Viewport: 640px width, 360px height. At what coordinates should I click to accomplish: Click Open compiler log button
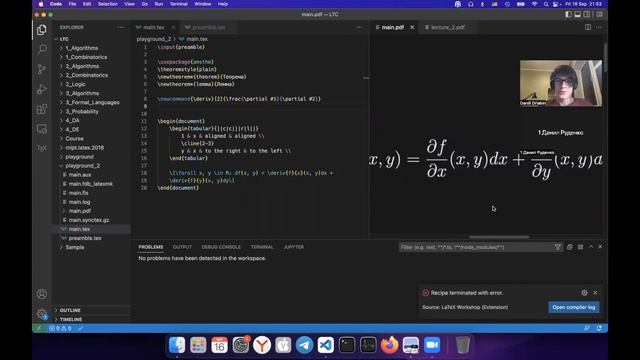point(573,307)
